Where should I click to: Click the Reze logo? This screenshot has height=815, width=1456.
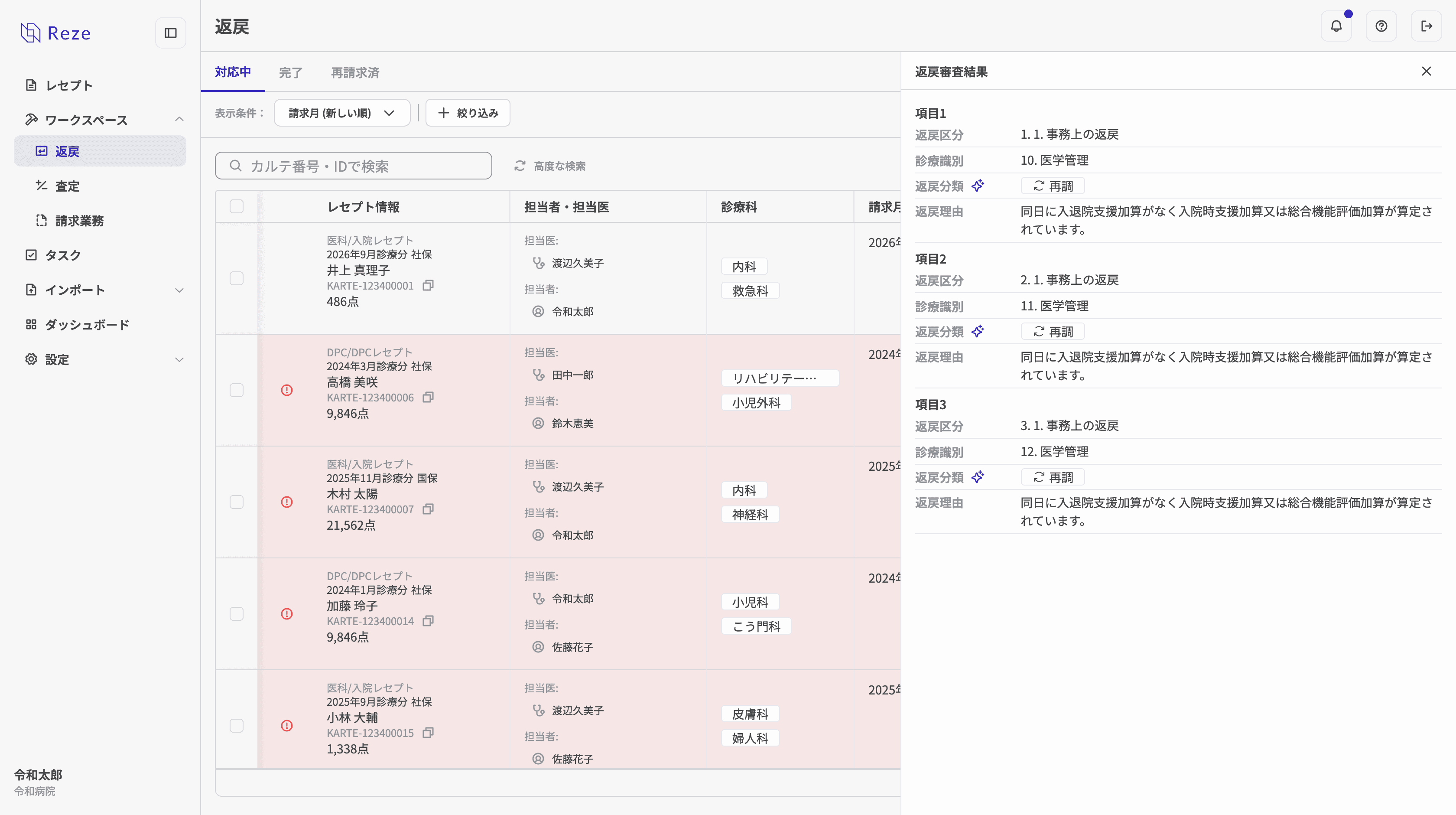pos(55,33)
